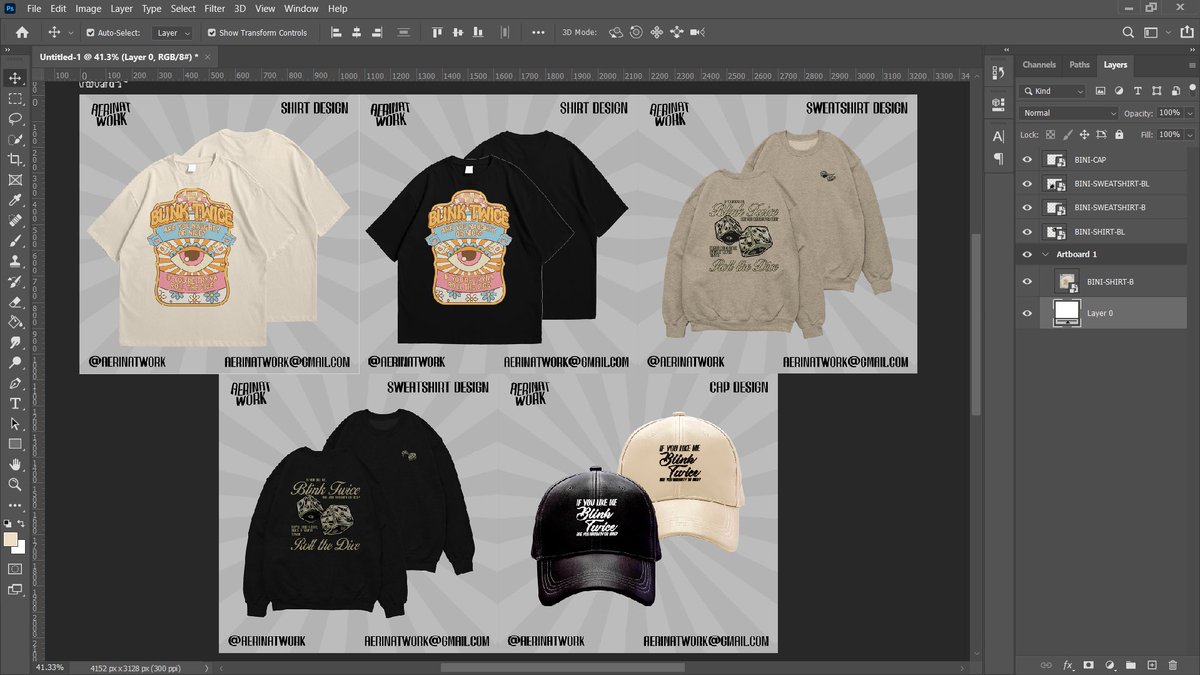Image resolution: width=1200 pixels, height=675 pixels.
Task: Hide the BINI-SHIRT-B layer
Action: tap(1026, 282)
